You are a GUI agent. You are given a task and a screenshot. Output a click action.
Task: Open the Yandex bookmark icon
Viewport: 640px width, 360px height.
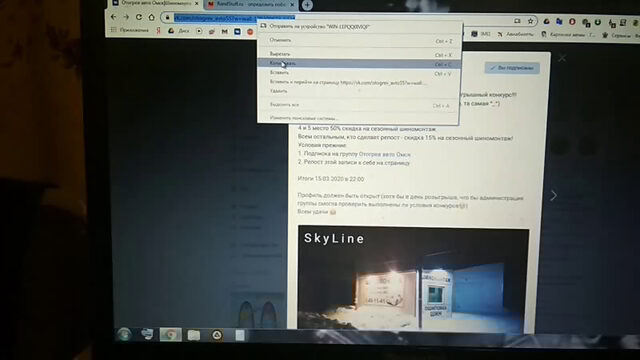click(x=158, y=31)
